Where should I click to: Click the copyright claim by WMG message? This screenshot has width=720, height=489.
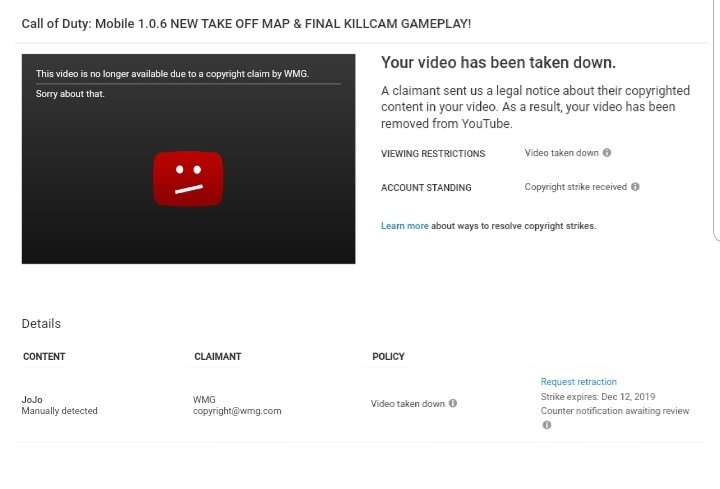click(172, 73)
